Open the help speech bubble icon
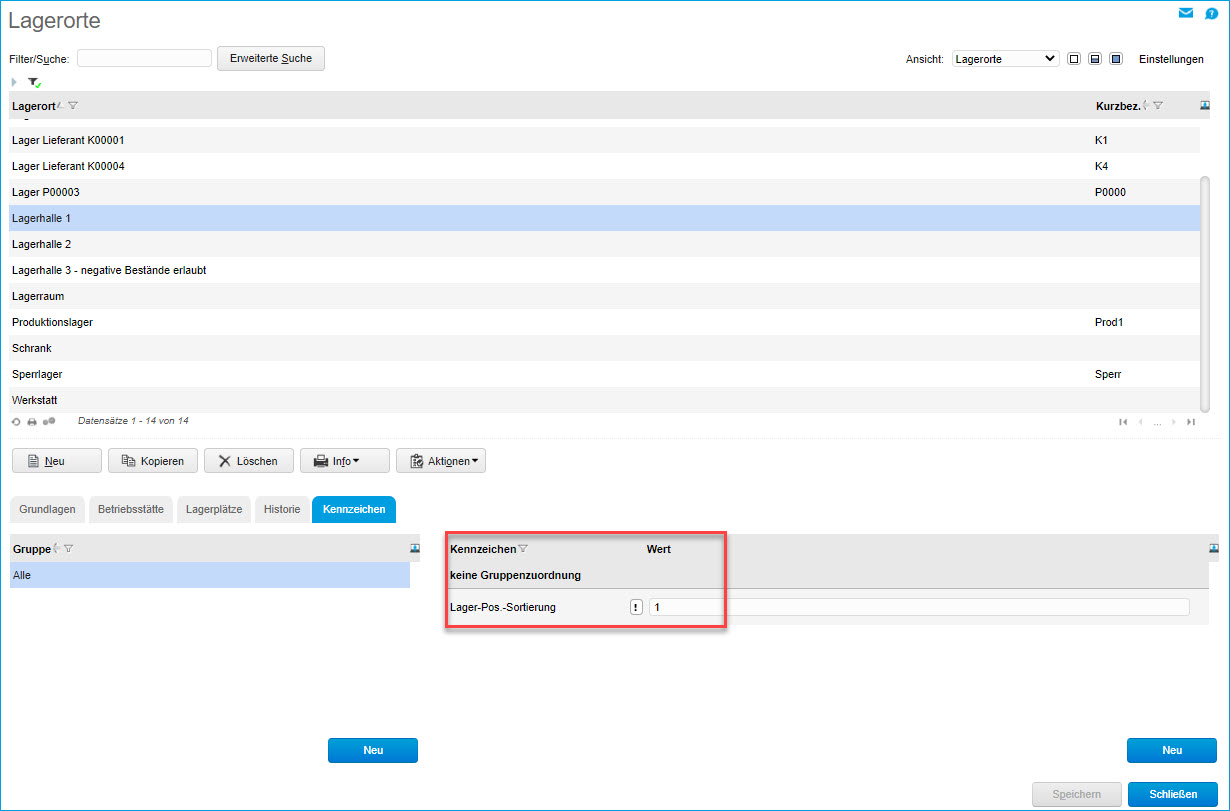Viewport: 1230px width, 811px height. (1212, 13)
